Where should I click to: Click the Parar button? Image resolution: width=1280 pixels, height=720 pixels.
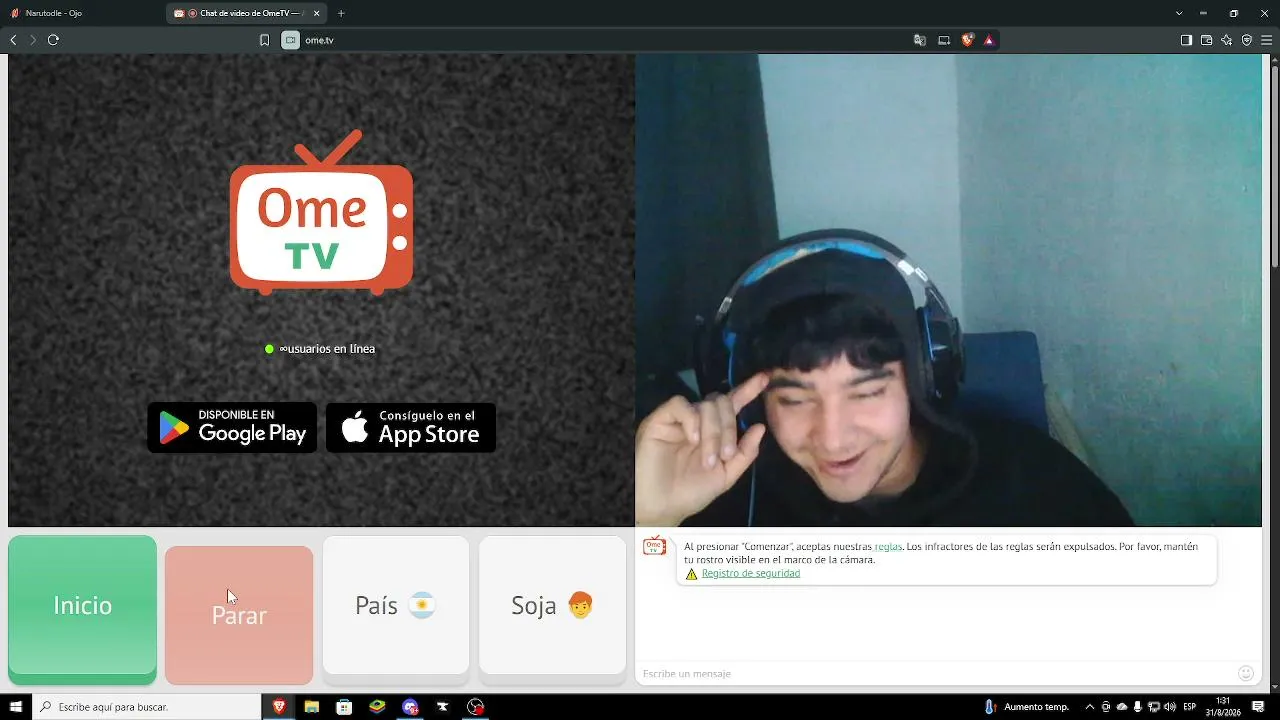click(x=239, y=614)
